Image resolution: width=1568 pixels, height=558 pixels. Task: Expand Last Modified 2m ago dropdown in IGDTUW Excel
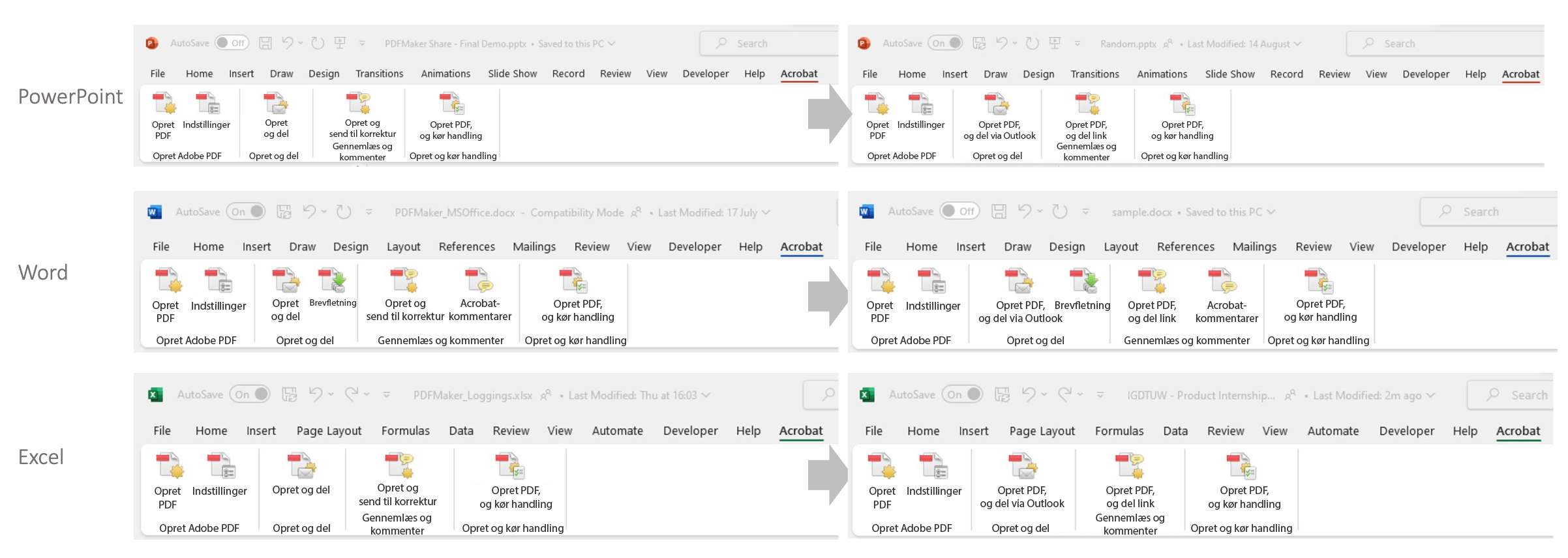1430,395
